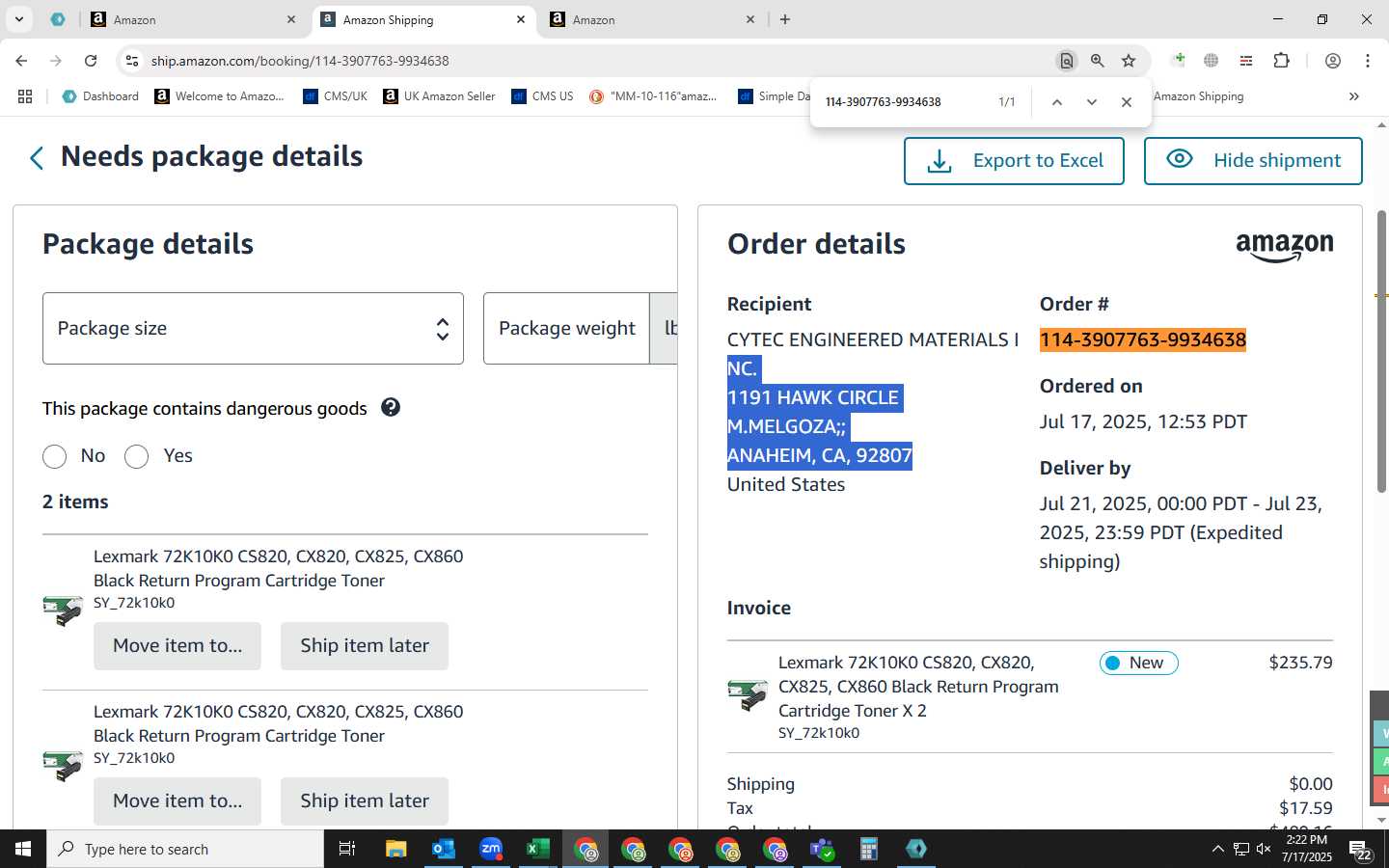This screenshot has height=868, width=1389.
Task: Click the taskbar search box
Action: tap(185, 849)
